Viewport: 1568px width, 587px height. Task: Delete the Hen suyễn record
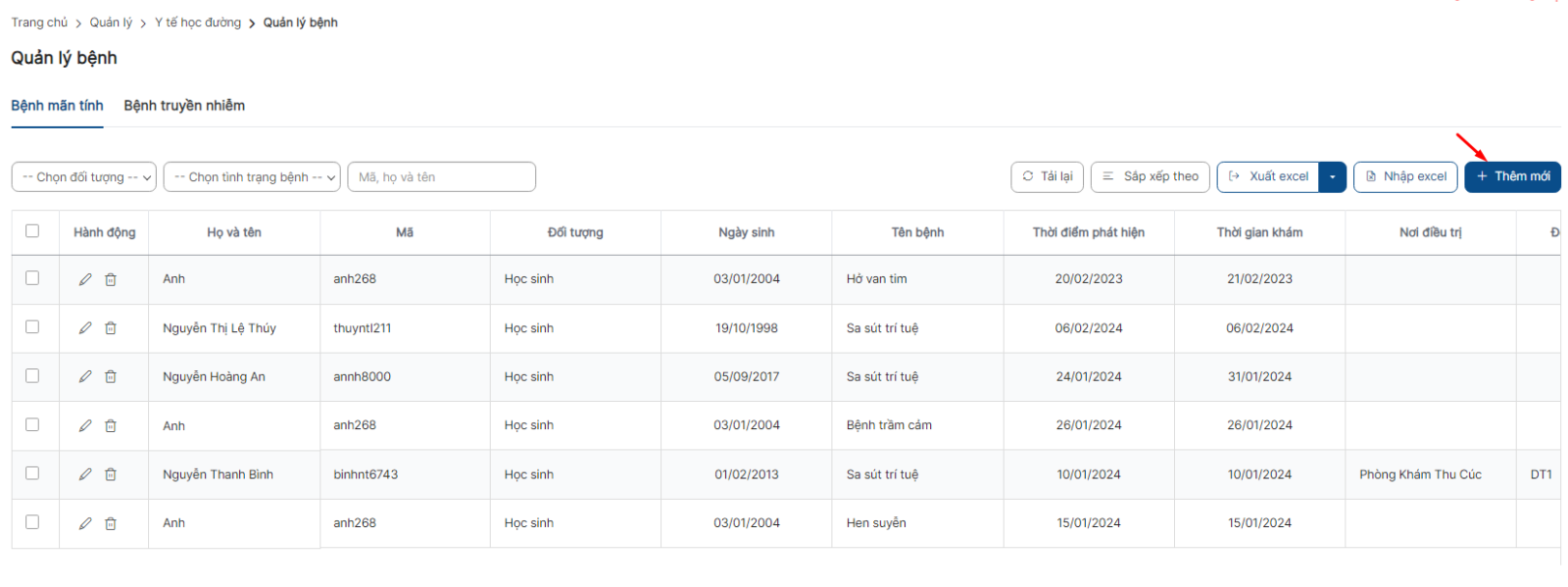click(111, 523)
